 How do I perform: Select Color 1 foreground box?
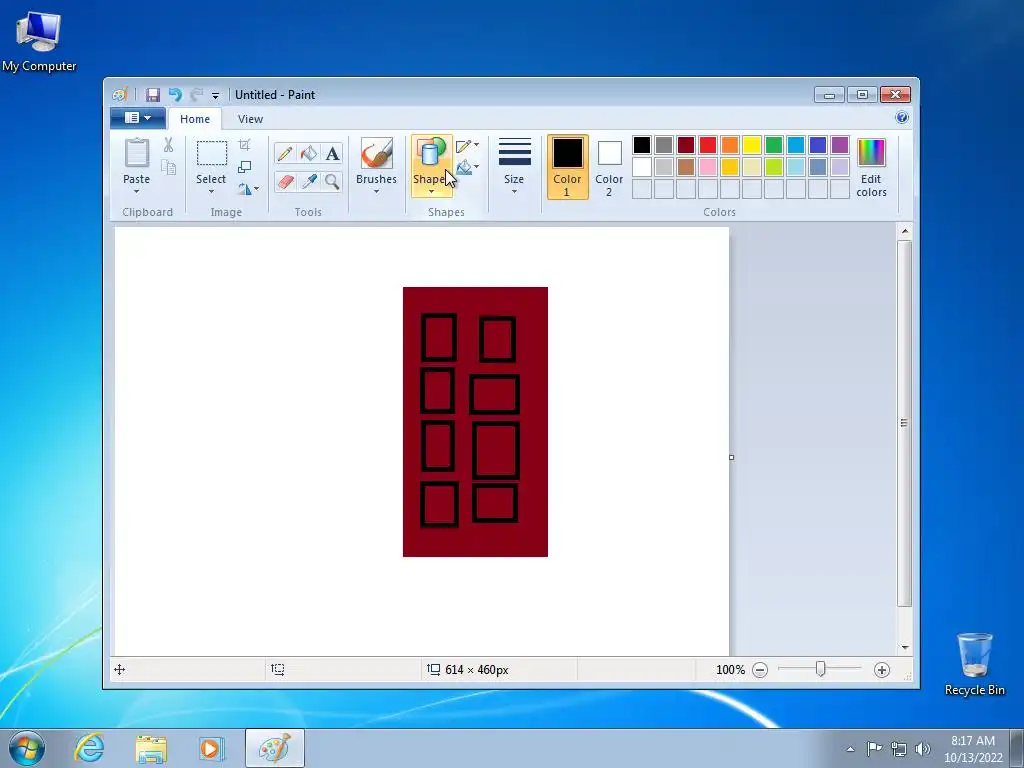click(567, 167)
